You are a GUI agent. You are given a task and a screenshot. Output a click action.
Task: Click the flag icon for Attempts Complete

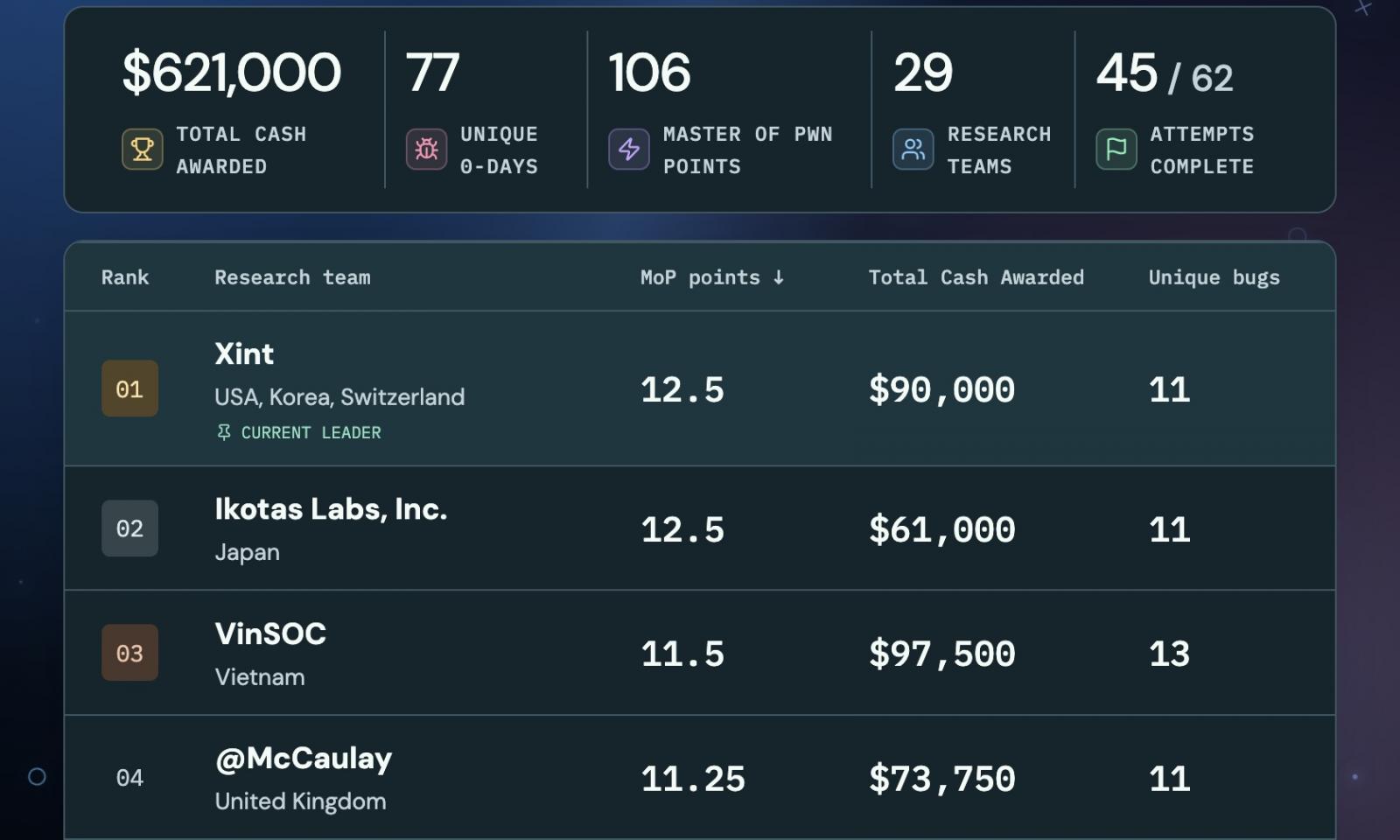click(1116, 150)
